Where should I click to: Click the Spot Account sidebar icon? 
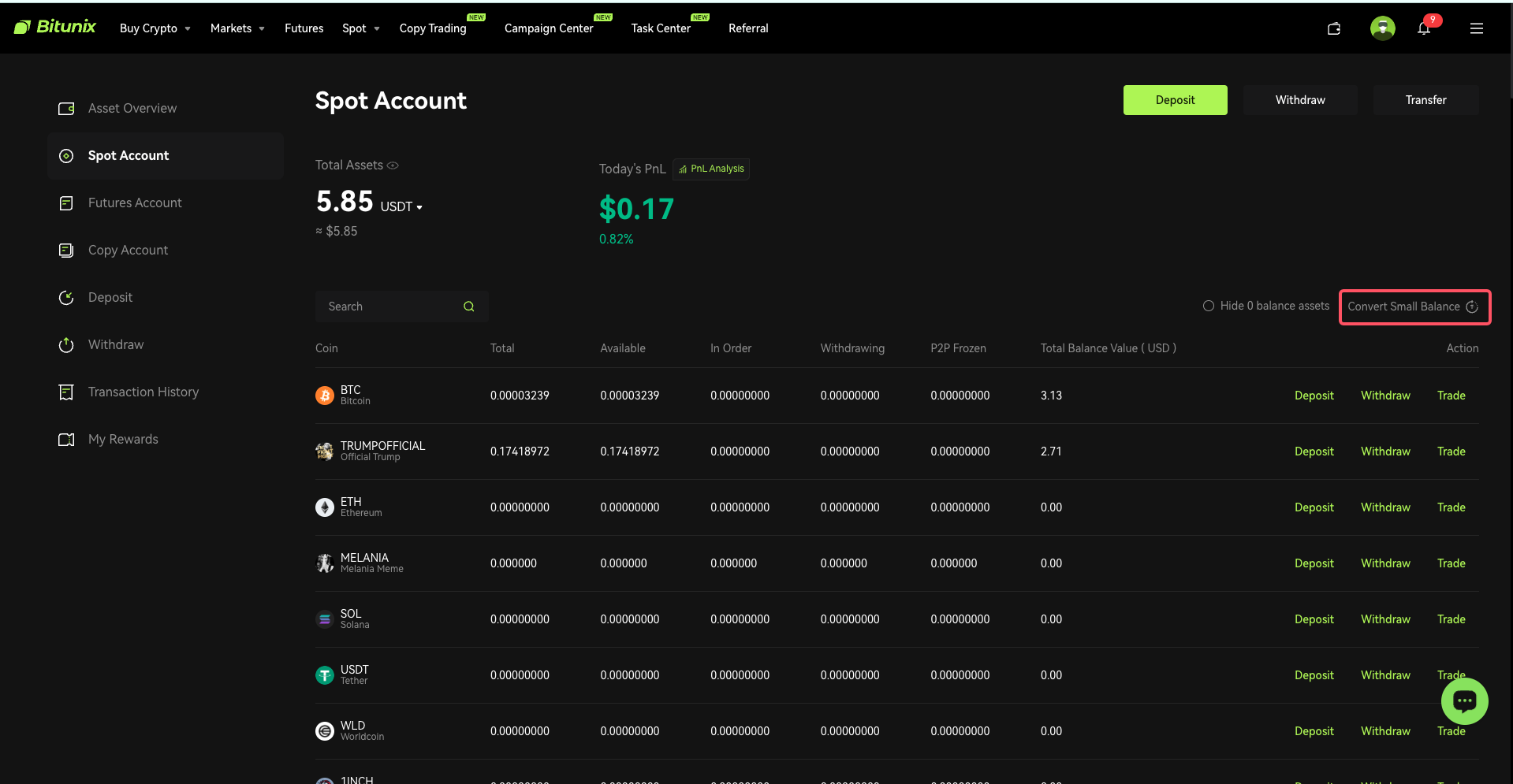(66, 156)
